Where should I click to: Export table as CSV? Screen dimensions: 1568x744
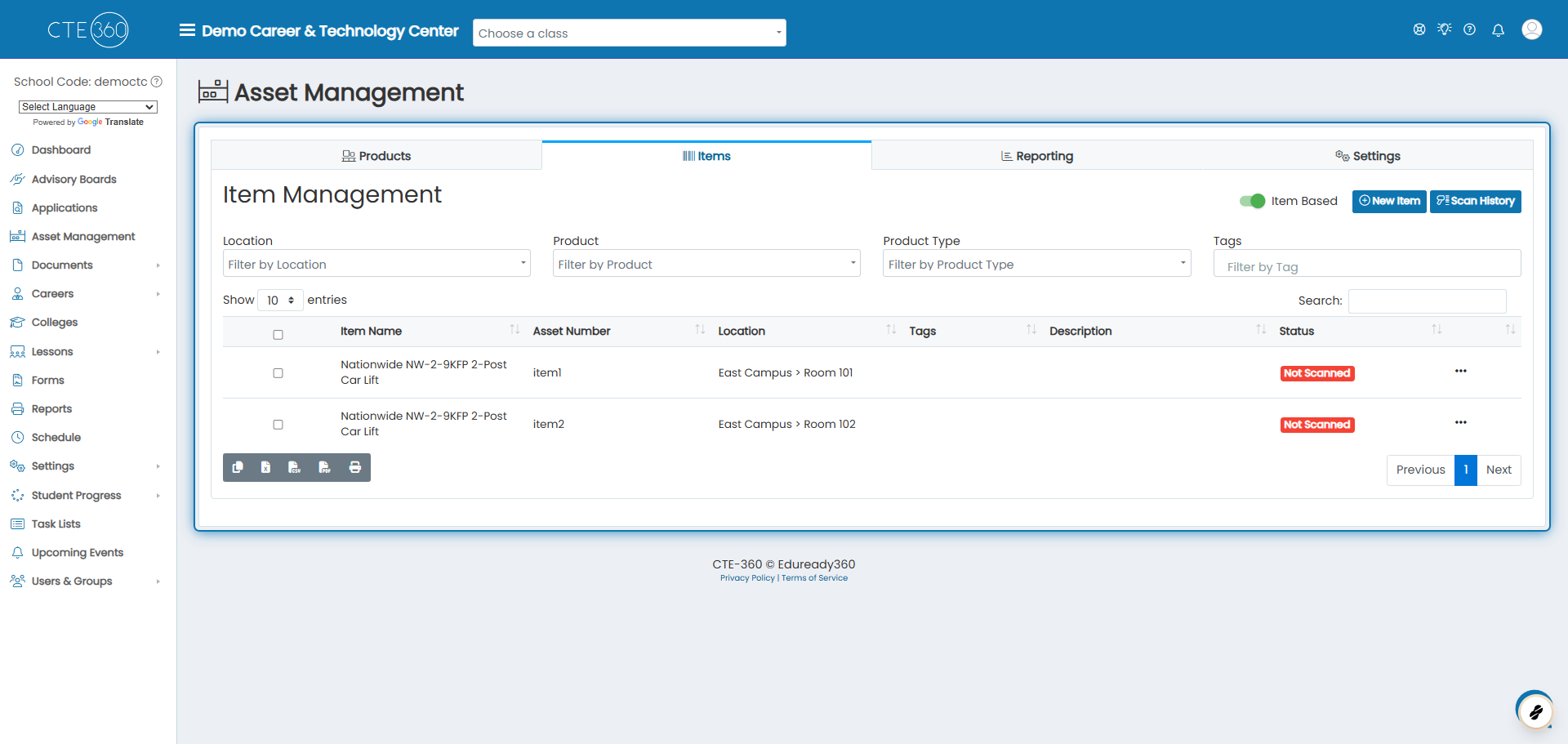pos(295,467)
